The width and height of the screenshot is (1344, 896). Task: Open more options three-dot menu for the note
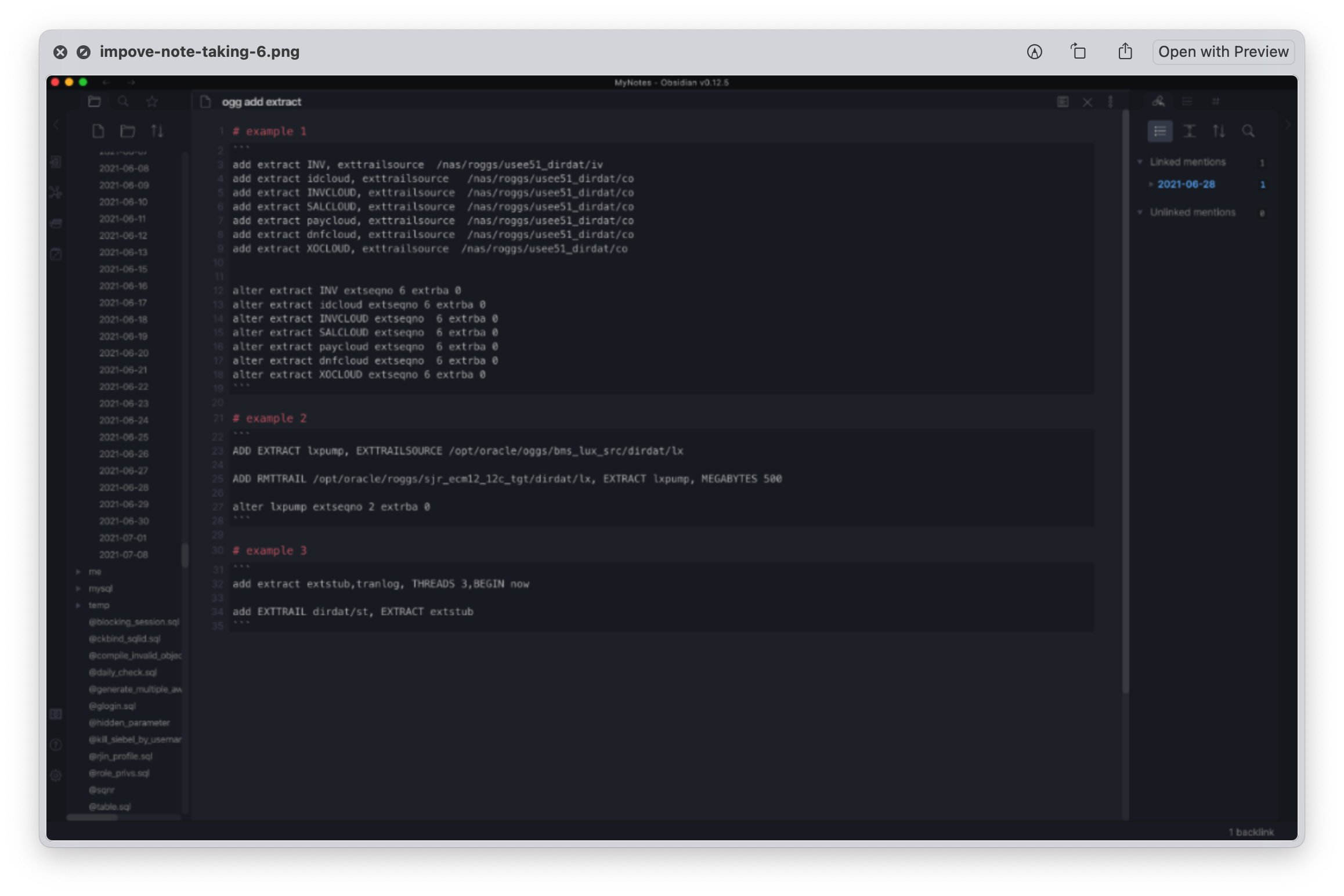(x=1110, y=102)
